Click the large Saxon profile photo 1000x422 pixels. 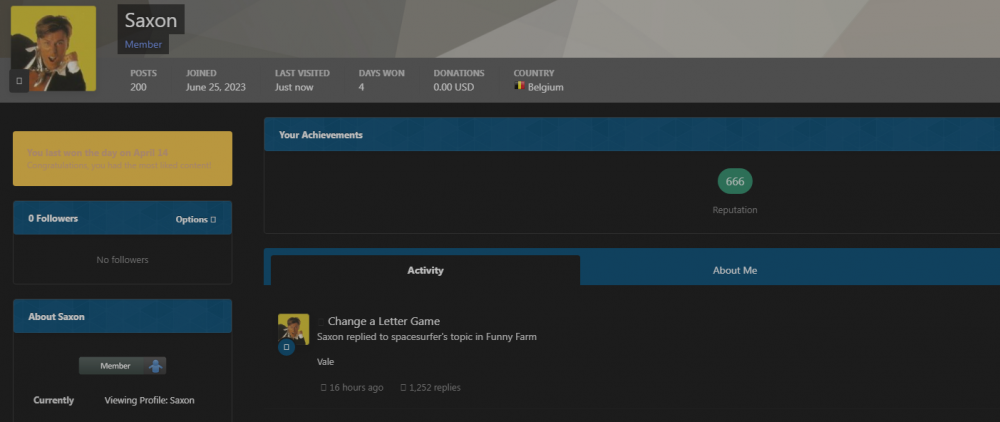(54, 48)
